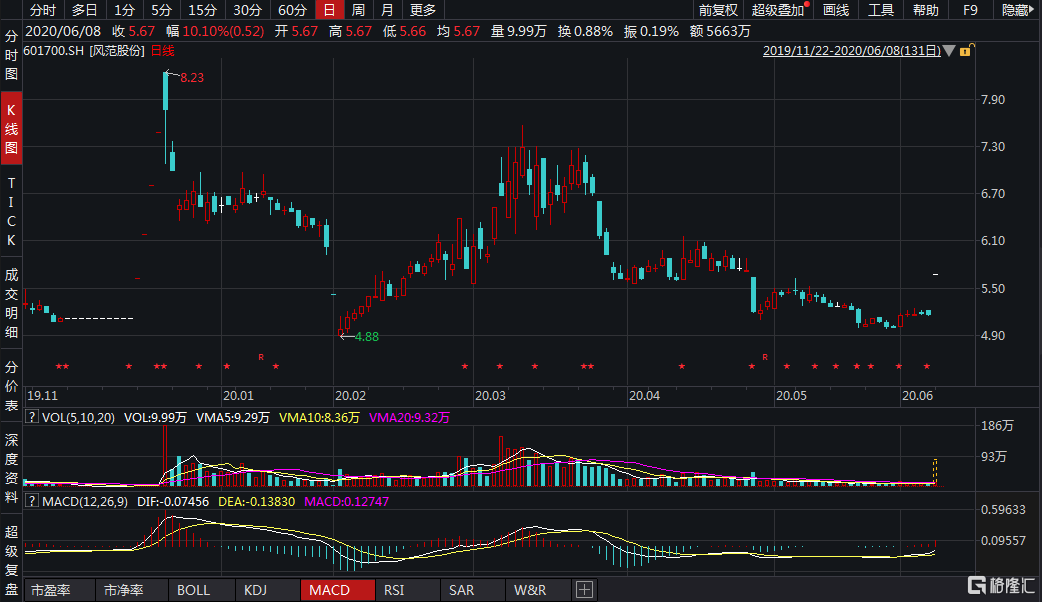Click the plus icon to add indicator

tap(584, 590)
